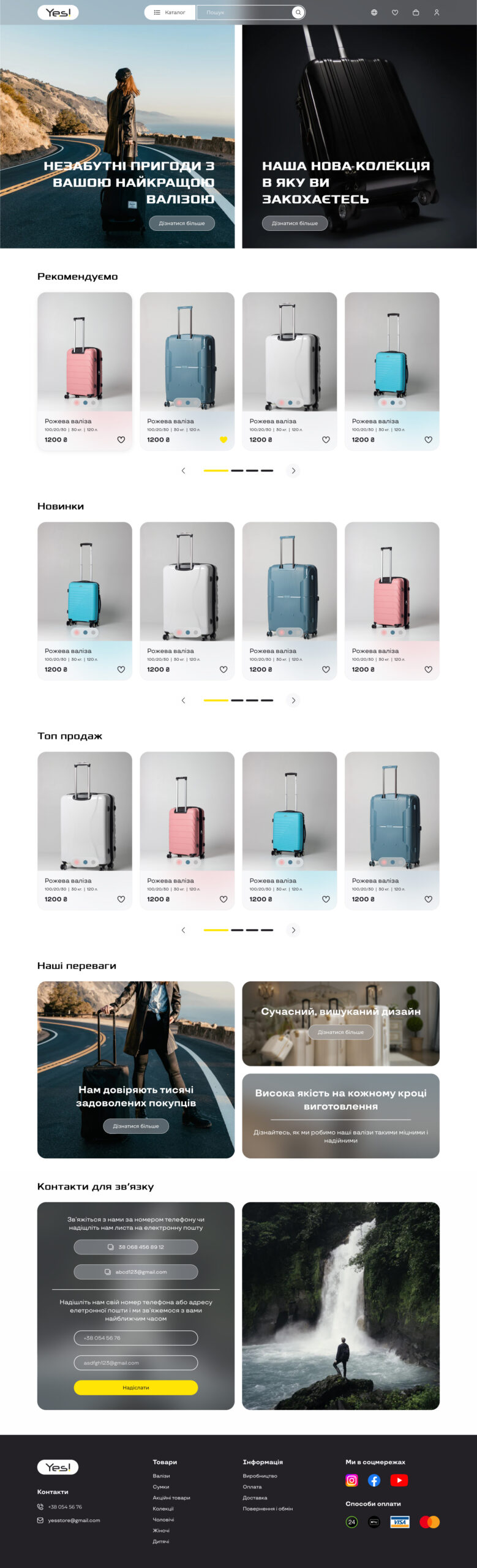Image resolution: width=477 pixels, height=1568 pixels.
Task: Open the Instagram social icon in footer
Action: [351, 1480]
